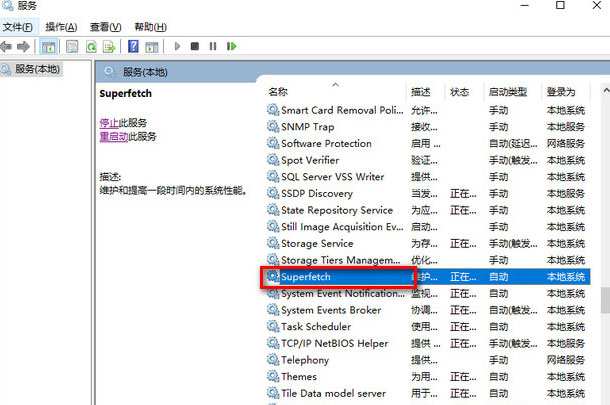Sort by the 启动类型 column header
610x405 pixels.
point(508,92)
